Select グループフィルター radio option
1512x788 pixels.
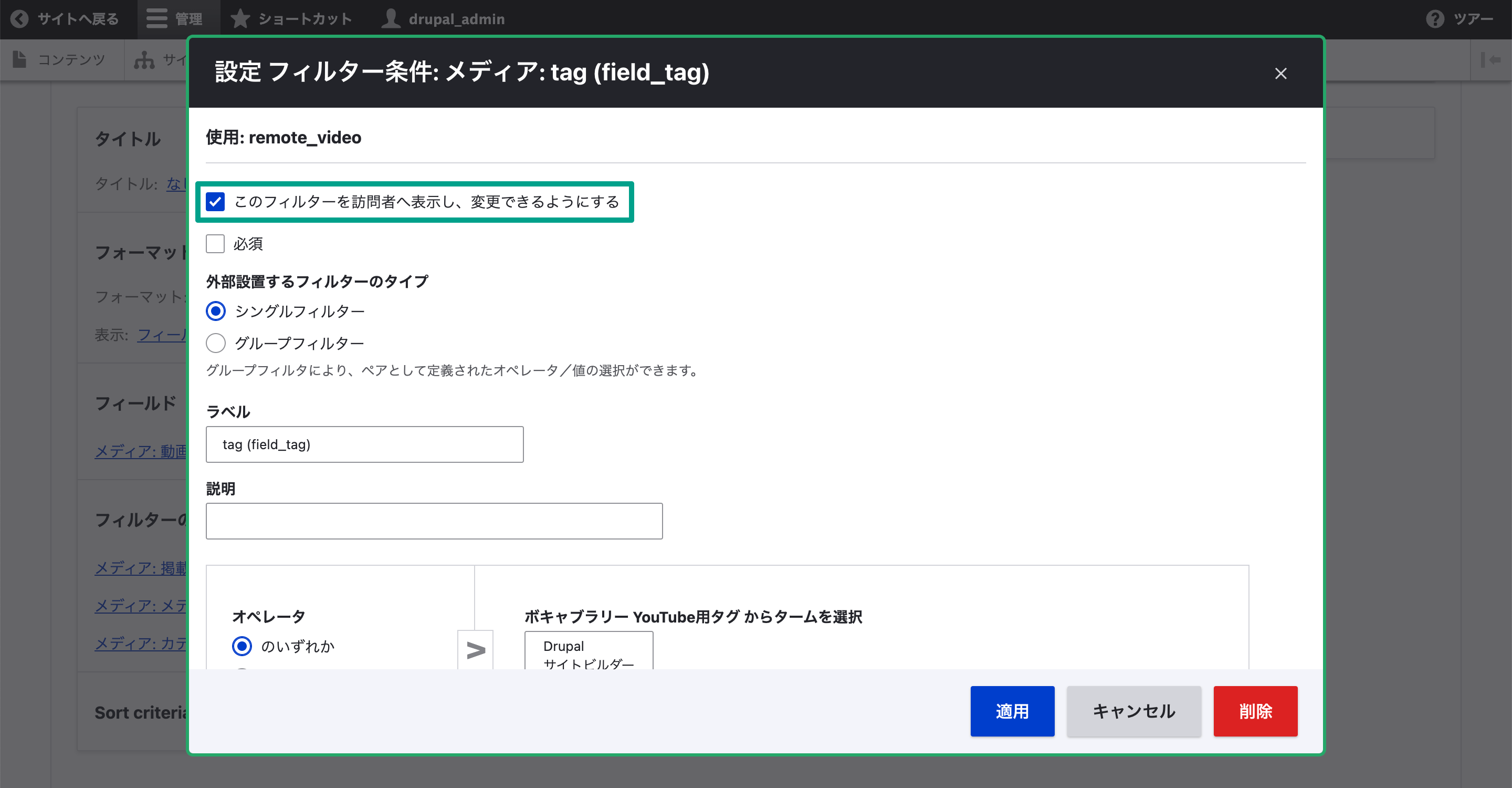[216, 343]
